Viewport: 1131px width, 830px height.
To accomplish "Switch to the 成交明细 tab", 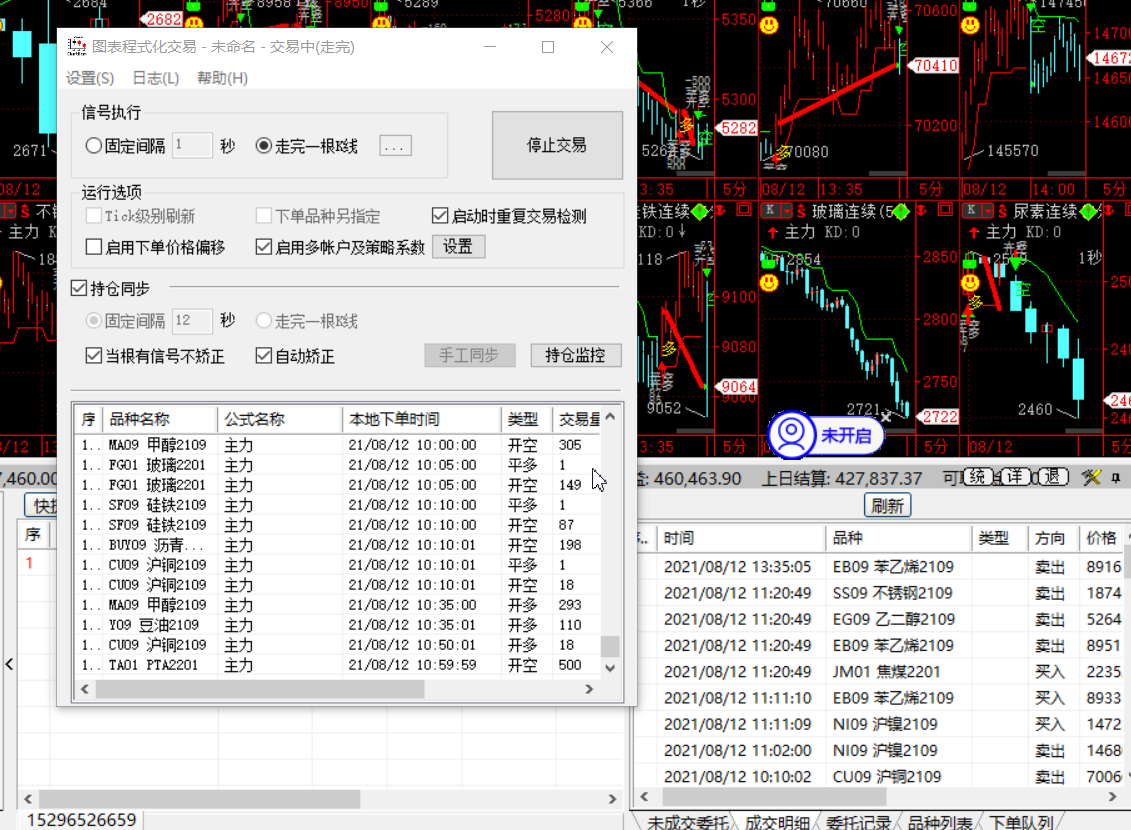I will 776,822.
